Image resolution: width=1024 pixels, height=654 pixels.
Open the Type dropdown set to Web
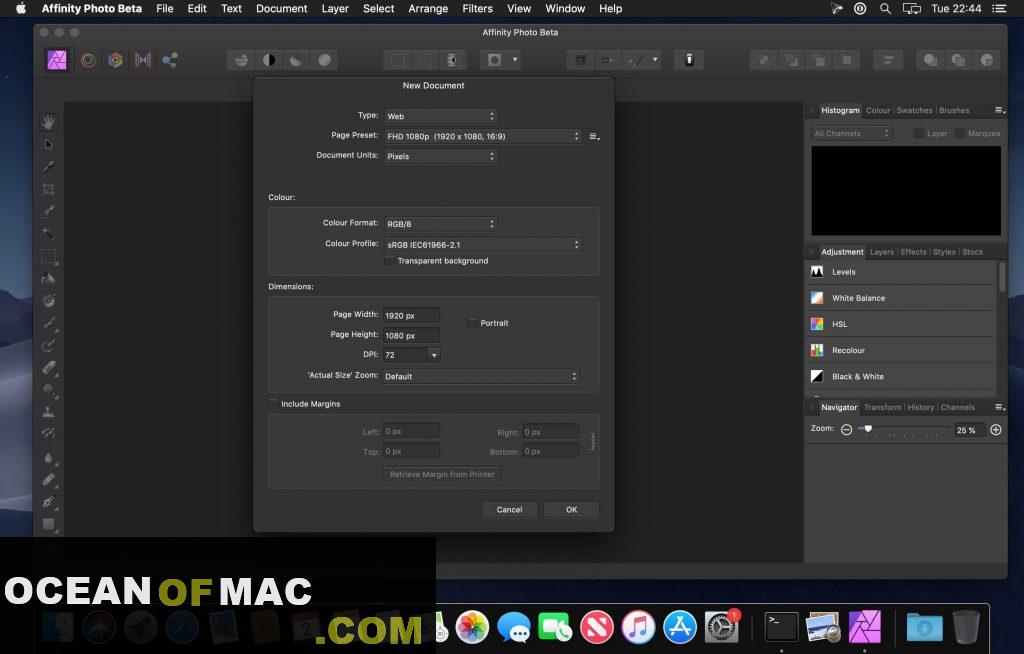click(x=441, y=116)
